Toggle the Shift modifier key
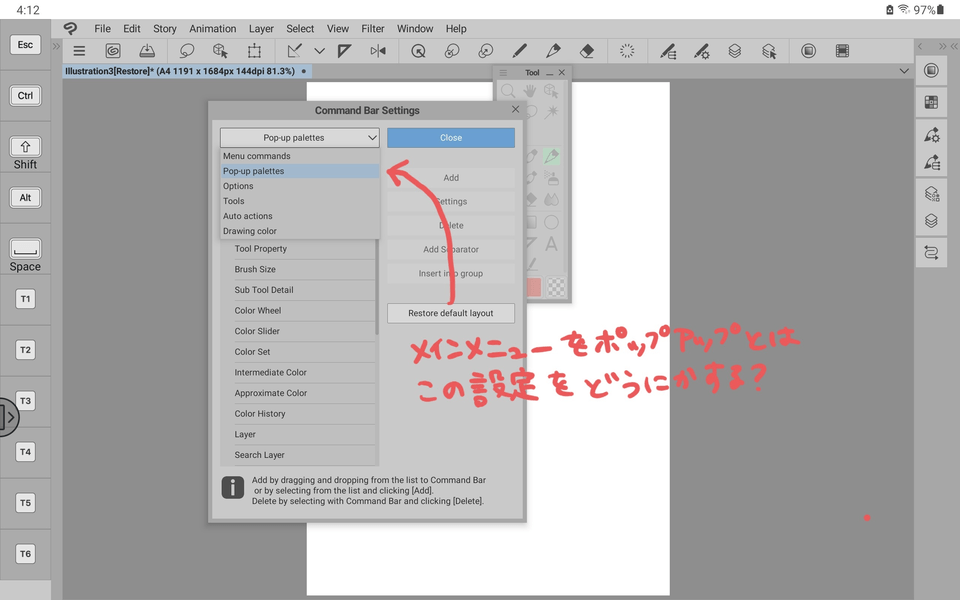This screenshot has height=600, width=960. point(25,147)
